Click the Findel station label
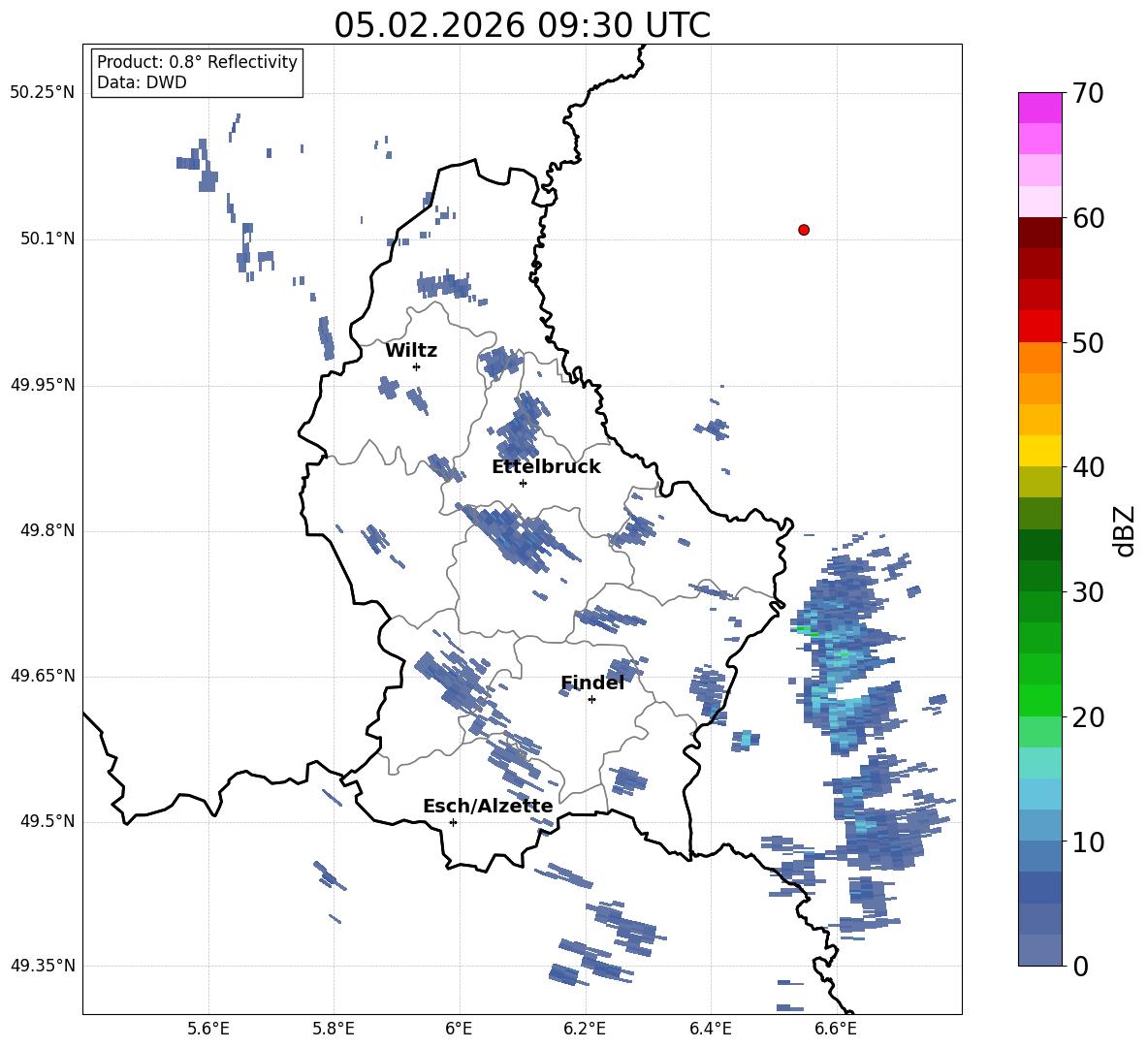Image resolution: width=1148 pixels, height=1048 pixels. click(592, 683)
